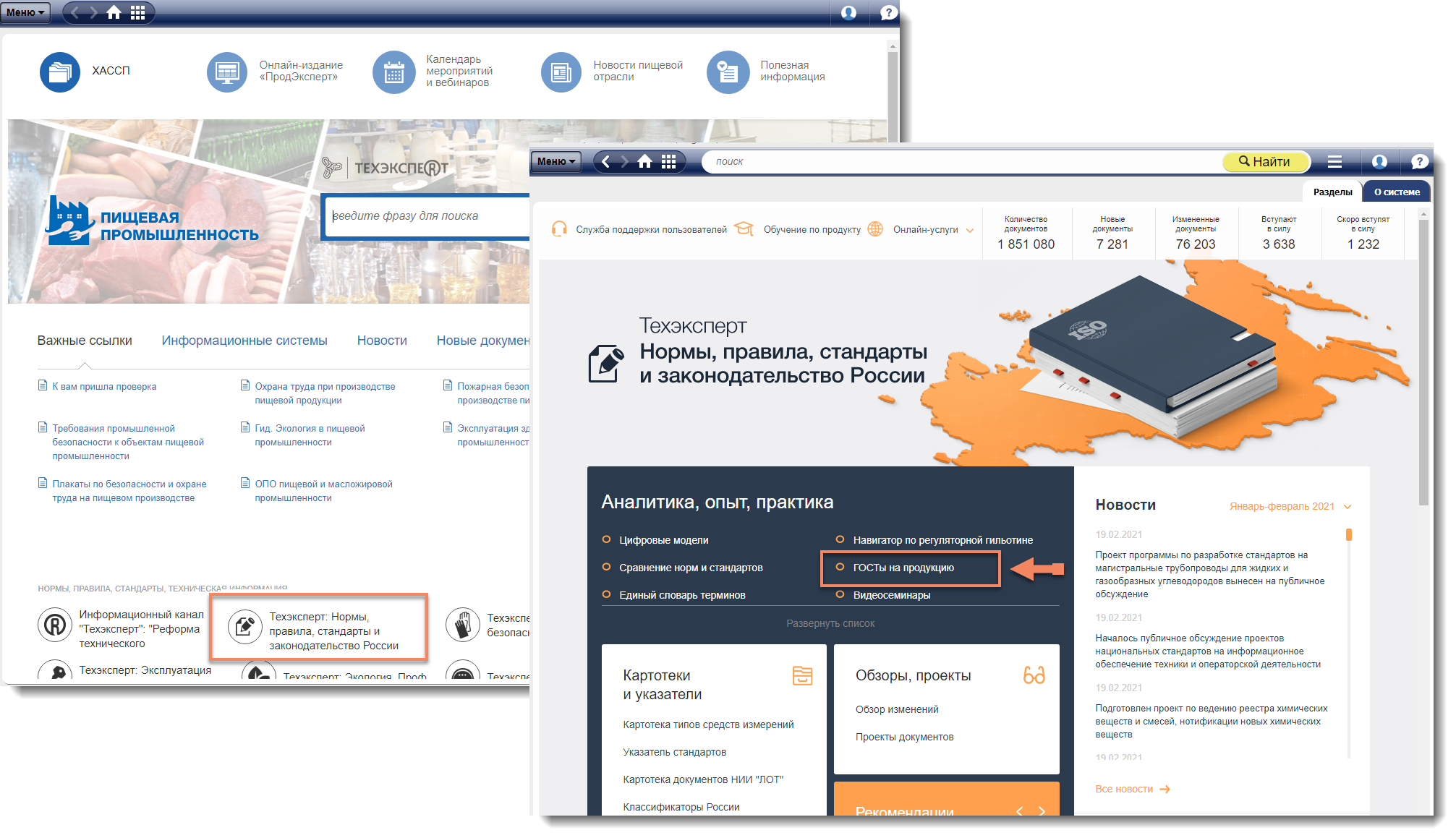Image resolution: width=1456 pixels, height=838 pixels.
Task: Click the orange news list scrollbar thumb
Action: [x=1349, y=535]
